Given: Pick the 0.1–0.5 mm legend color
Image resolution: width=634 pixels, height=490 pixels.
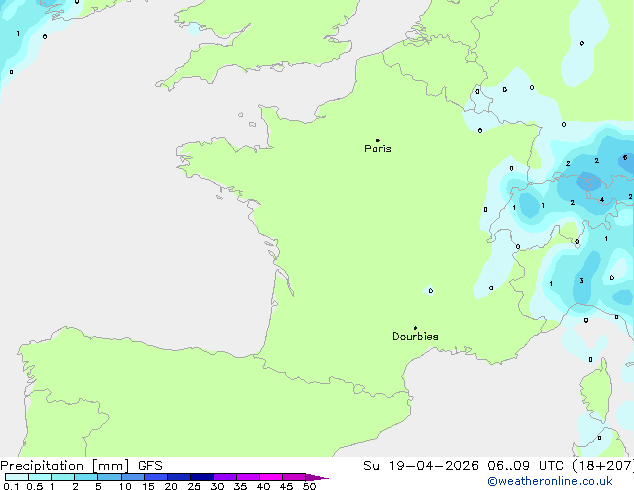Looking at the screenshot, I should (17, 477).
